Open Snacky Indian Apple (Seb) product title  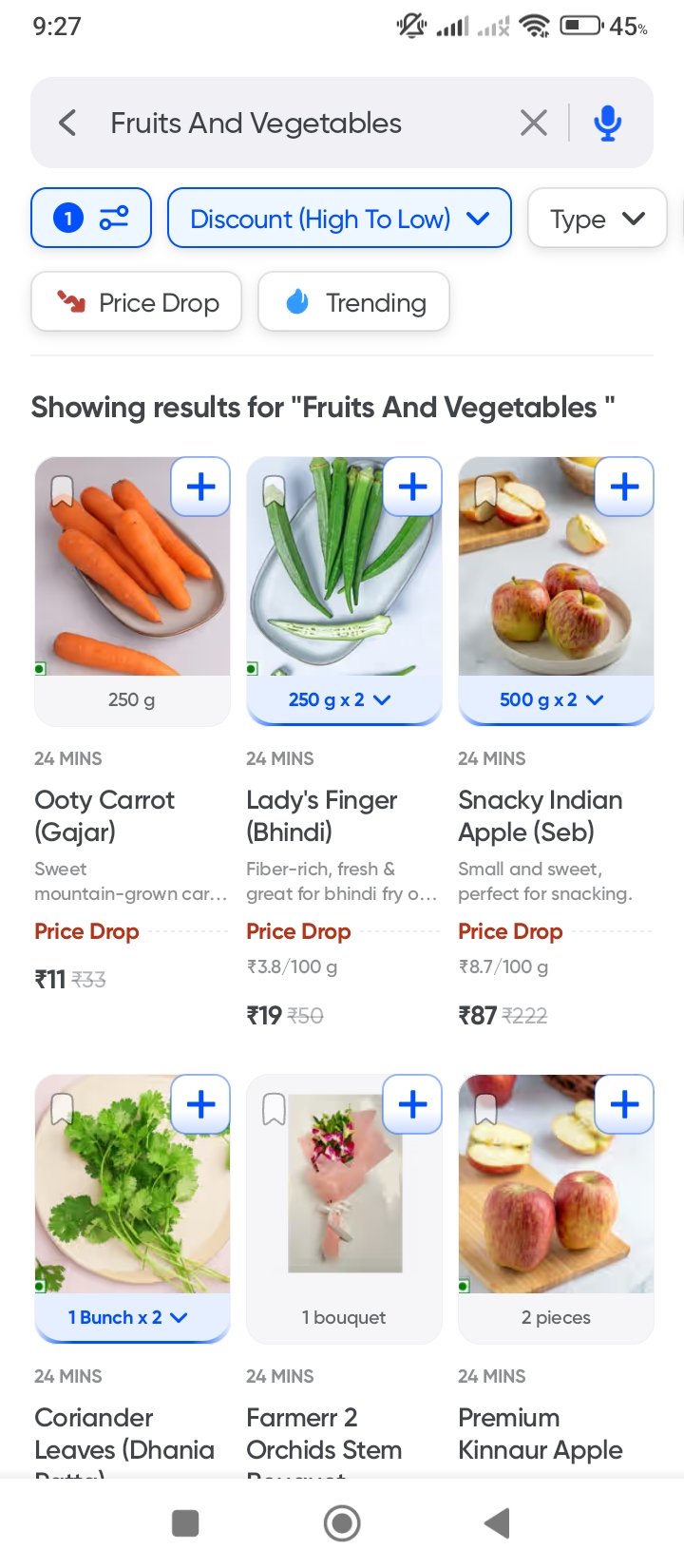540,815
